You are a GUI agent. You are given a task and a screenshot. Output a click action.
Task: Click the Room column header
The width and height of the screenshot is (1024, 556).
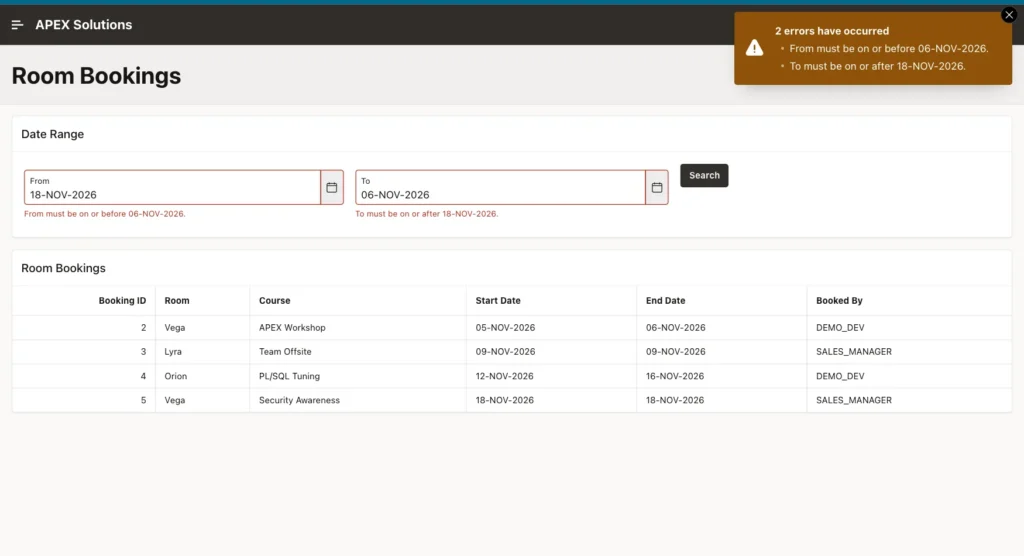point(177,301)
